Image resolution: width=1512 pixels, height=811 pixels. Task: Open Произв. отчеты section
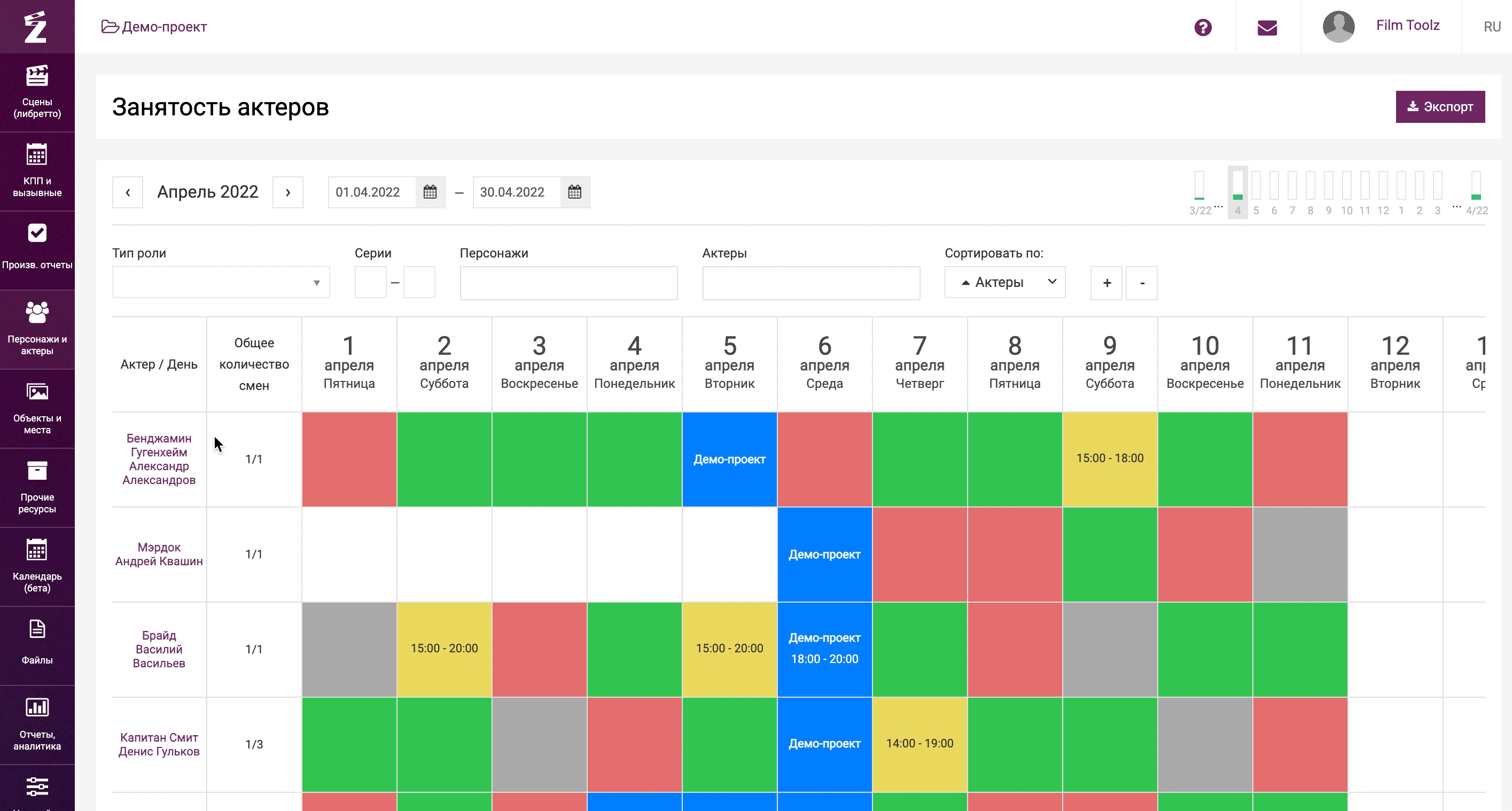point(37,250)
